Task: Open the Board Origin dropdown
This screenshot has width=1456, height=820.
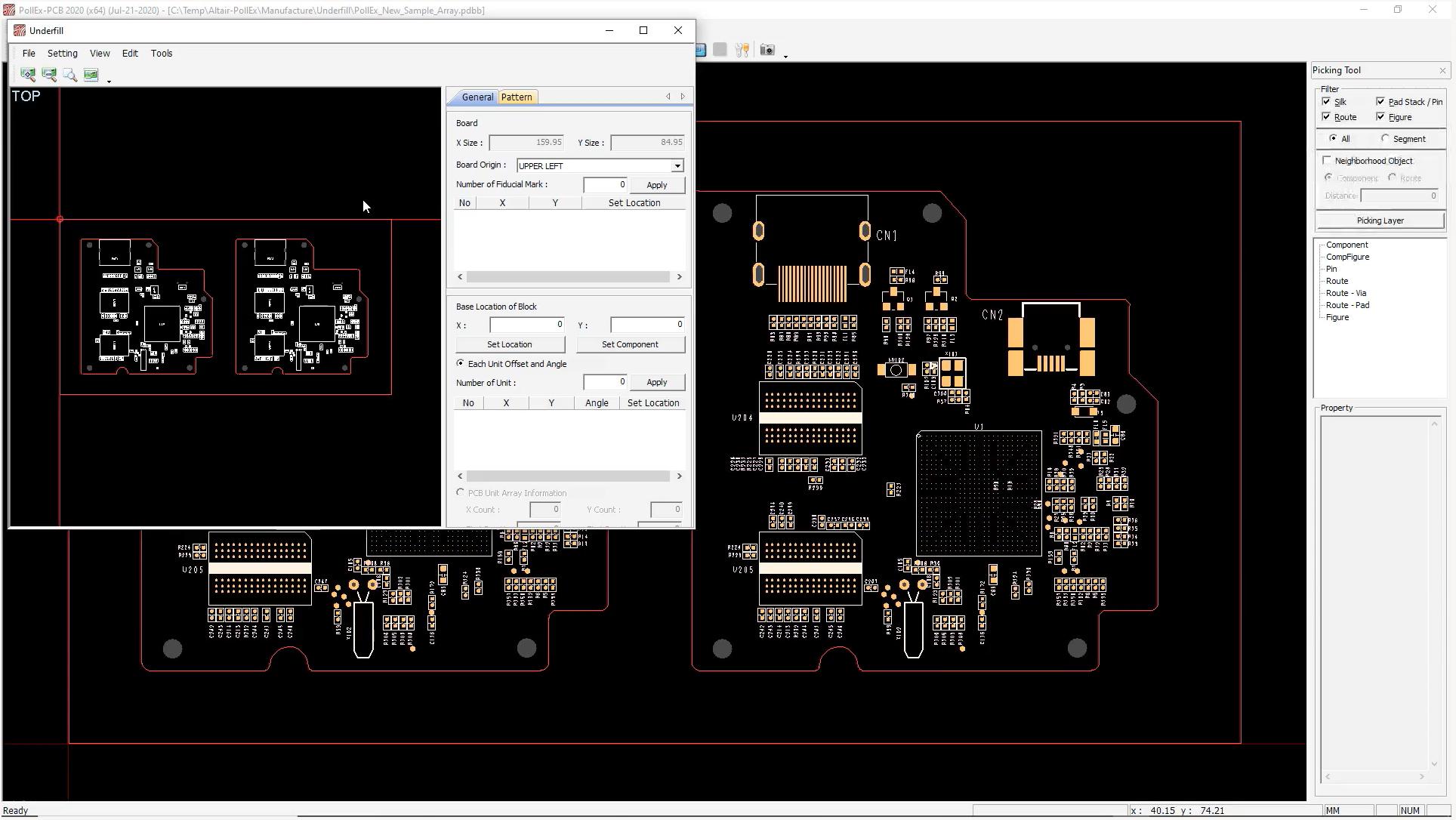Action: coord(677,165)
